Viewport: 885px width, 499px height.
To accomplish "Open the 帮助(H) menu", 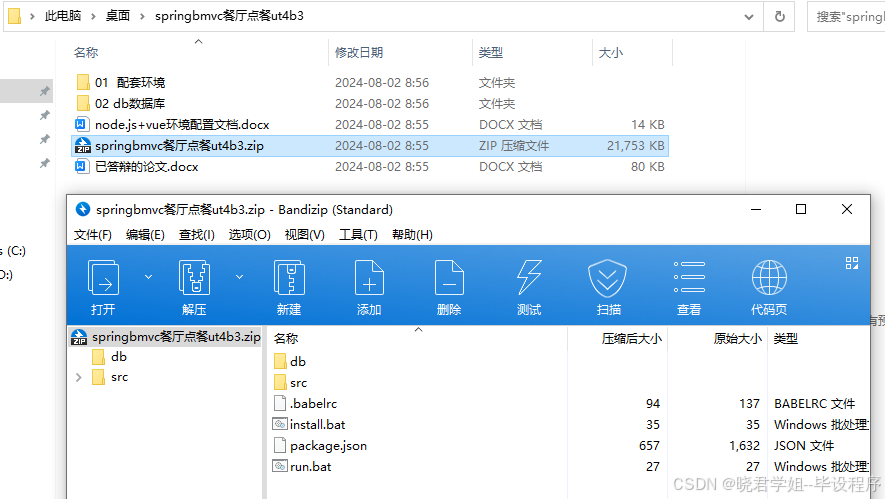I will 412,234.
